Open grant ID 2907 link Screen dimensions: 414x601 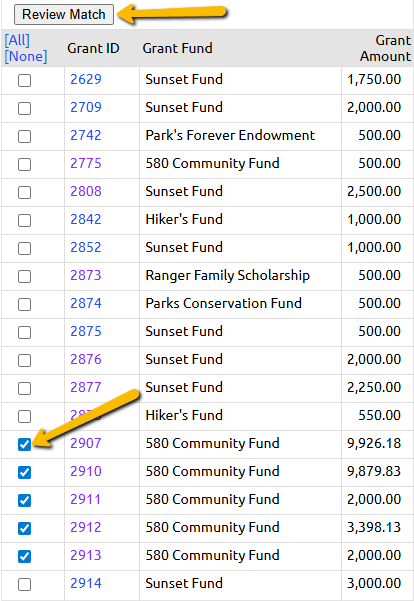tap(86, 443)
